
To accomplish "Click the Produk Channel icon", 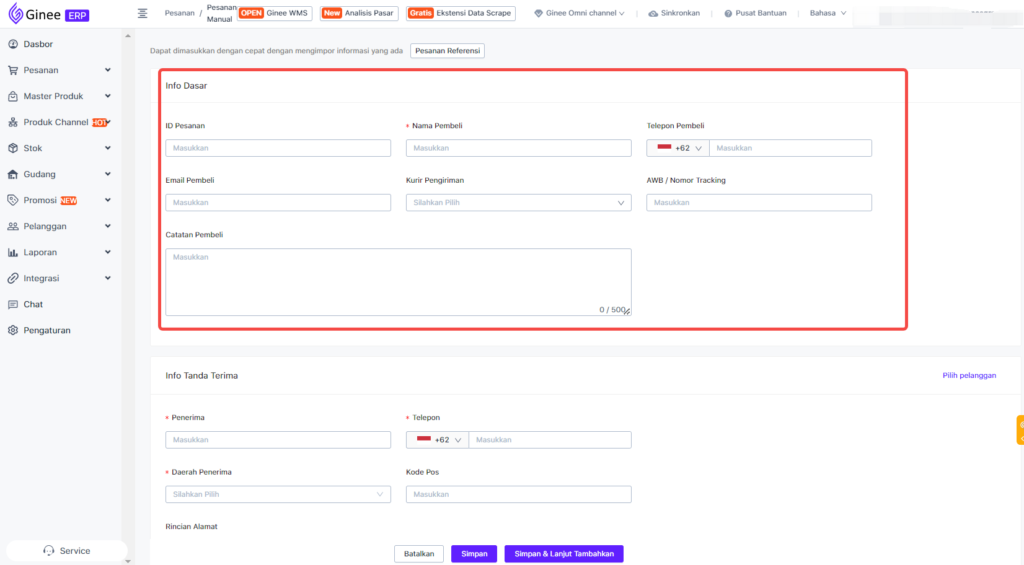I will coord(13,122).
